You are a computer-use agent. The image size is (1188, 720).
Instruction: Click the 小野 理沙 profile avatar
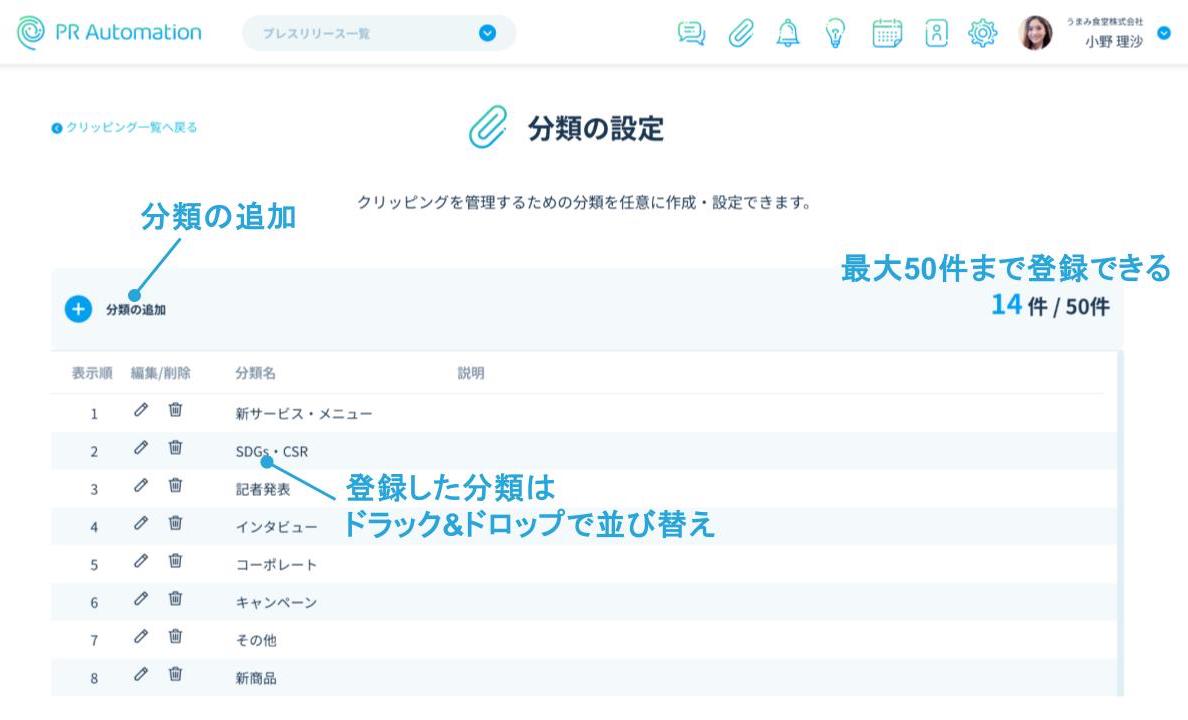[1035, 33]
